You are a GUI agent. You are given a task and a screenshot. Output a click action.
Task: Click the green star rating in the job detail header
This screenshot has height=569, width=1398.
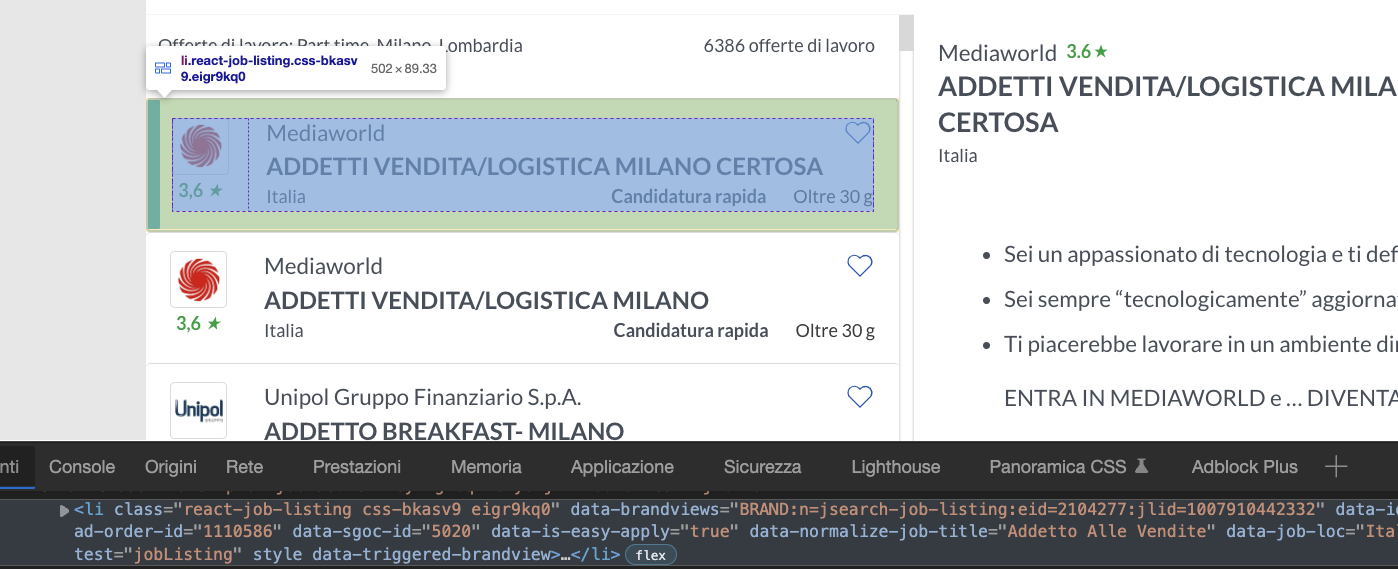coord(1087,51)
